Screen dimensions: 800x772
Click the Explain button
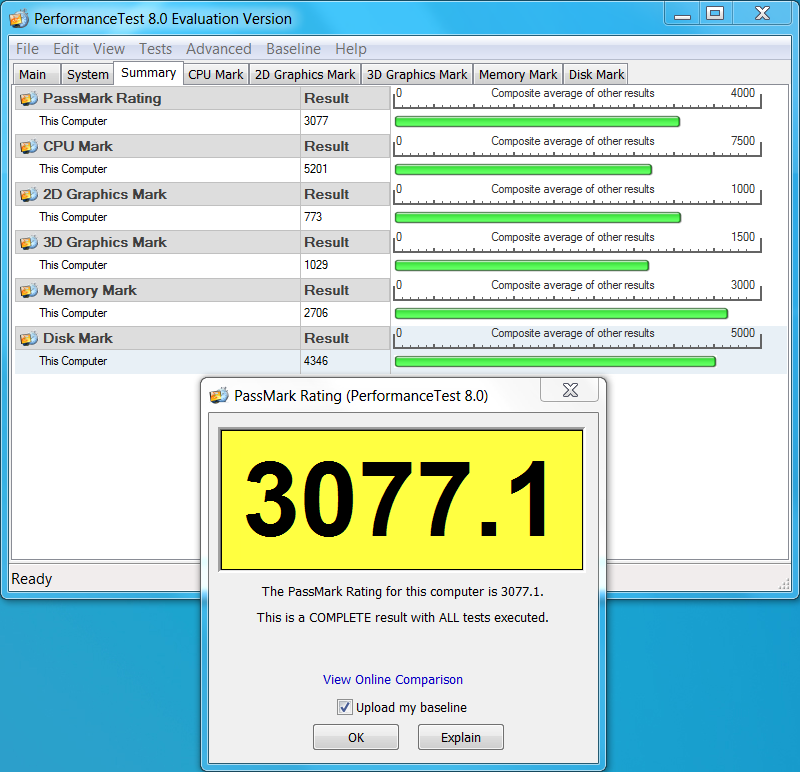pos(461,737)
